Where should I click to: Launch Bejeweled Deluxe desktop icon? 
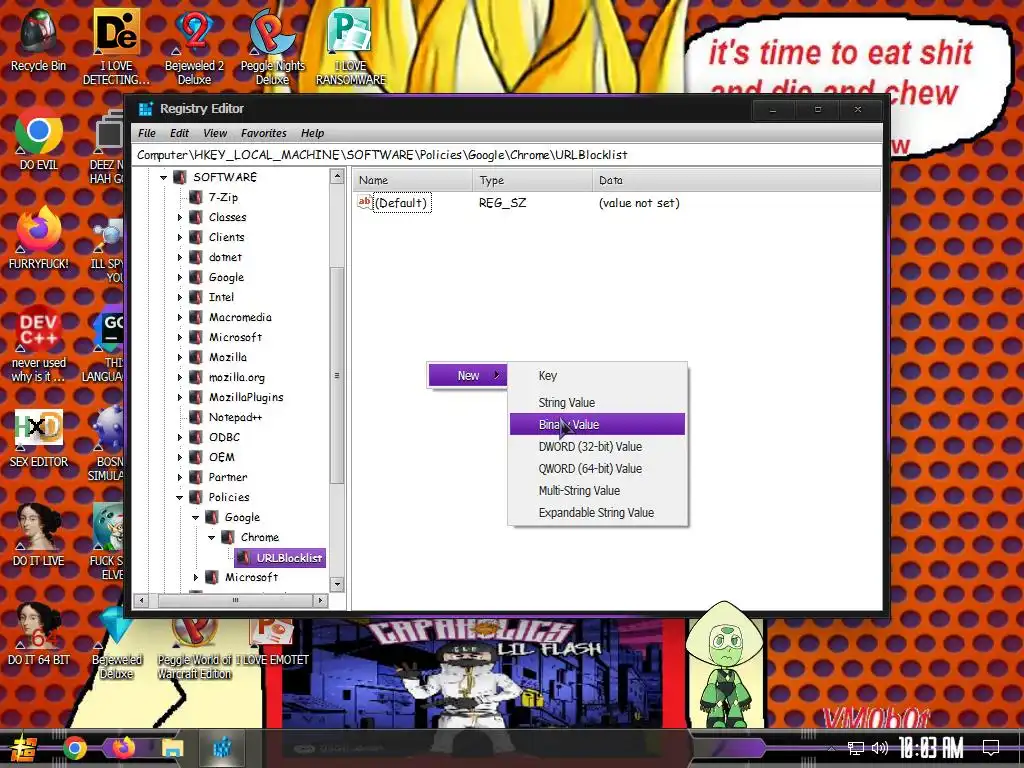(116, 643)
